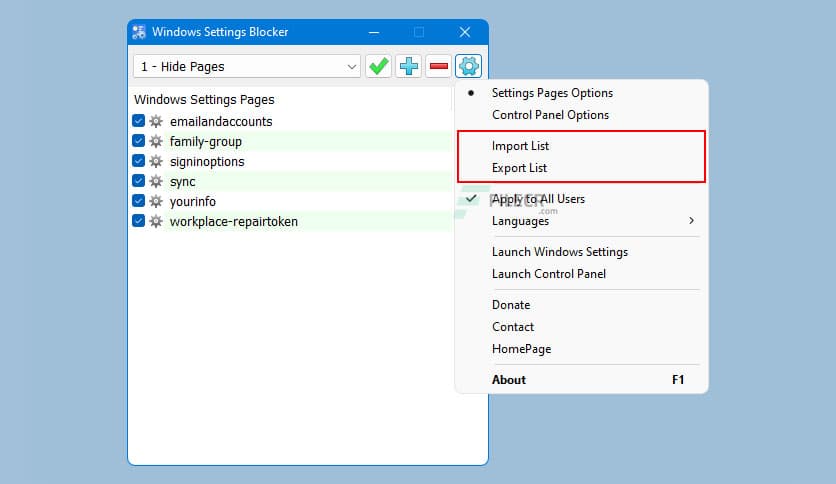
Task: Uncheck the yourinfo checkbox
Action: click(139, 200)
